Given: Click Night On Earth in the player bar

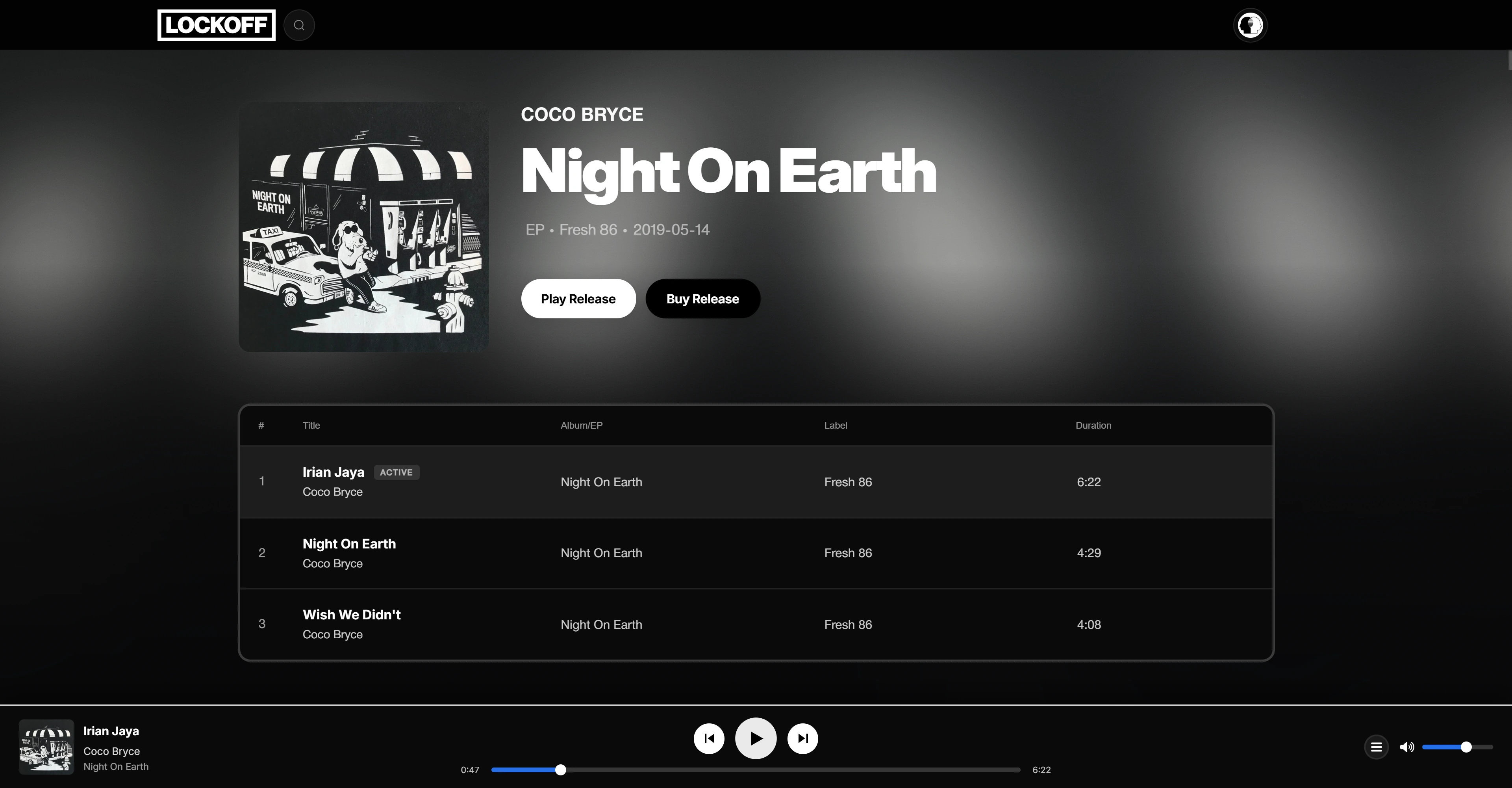Looking at the screenshot, I should 116,766.
